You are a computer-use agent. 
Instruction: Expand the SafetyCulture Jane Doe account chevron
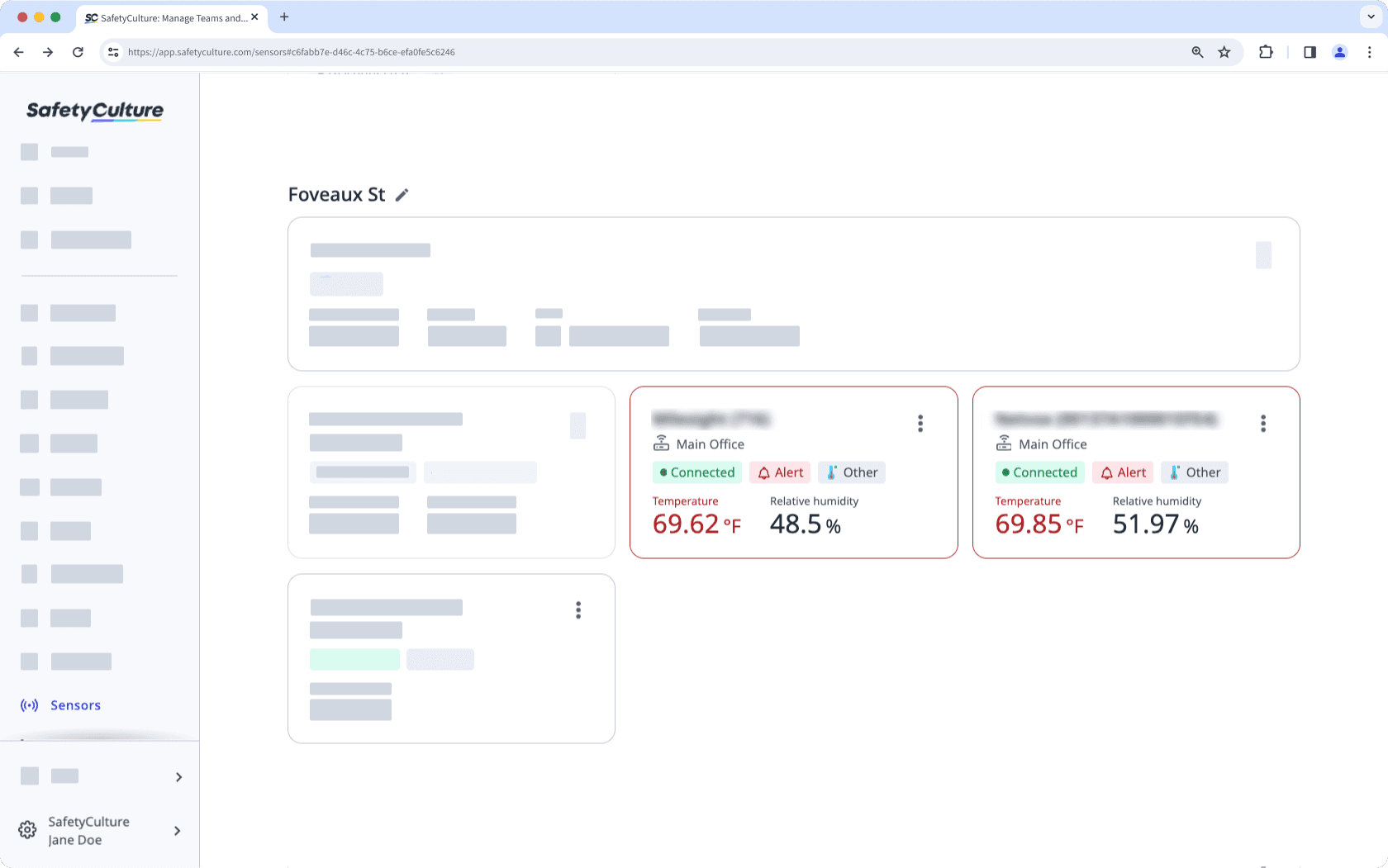177,831
